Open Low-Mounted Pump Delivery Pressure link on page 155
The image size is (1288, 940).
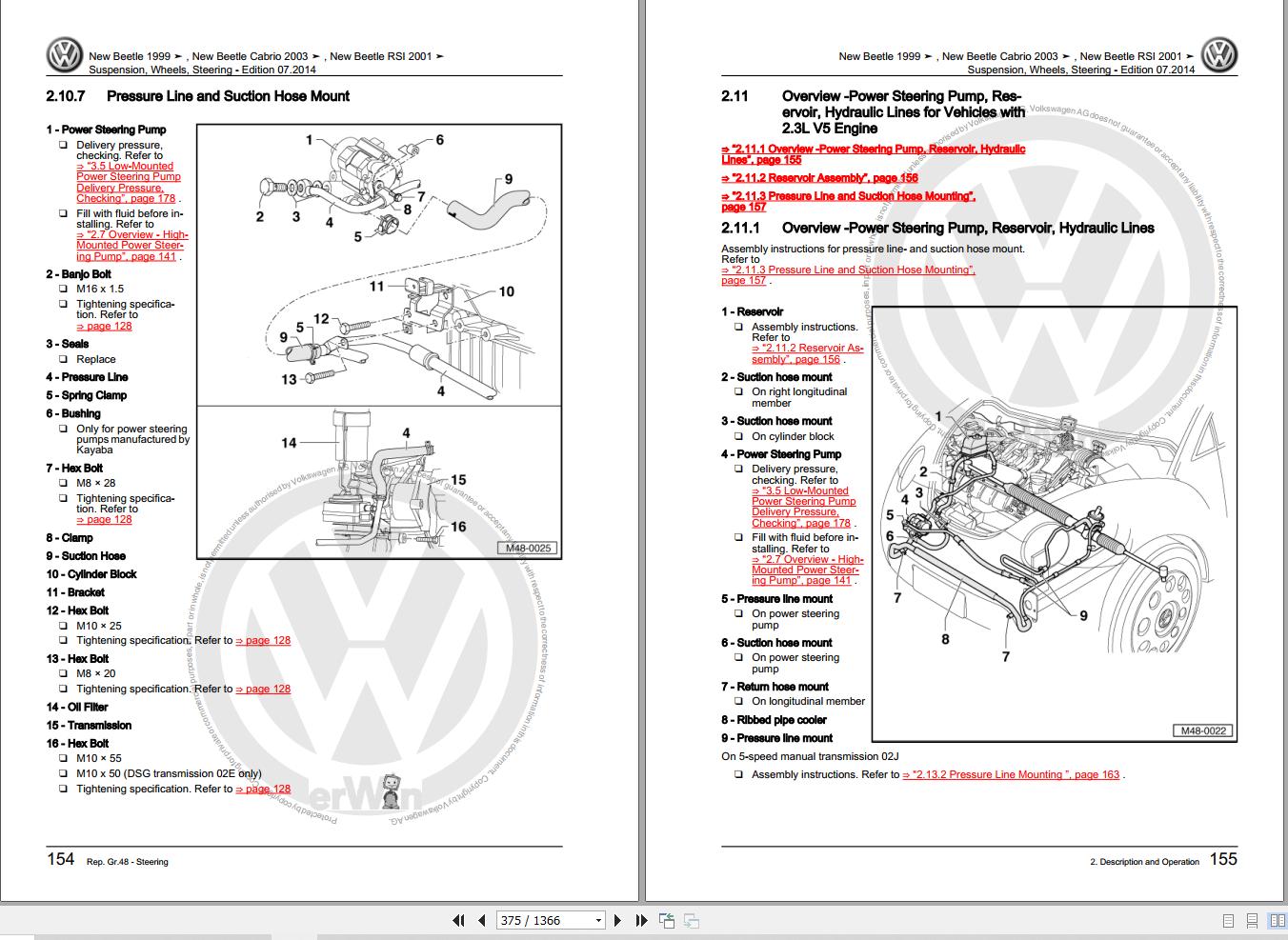tap(803, 507)
